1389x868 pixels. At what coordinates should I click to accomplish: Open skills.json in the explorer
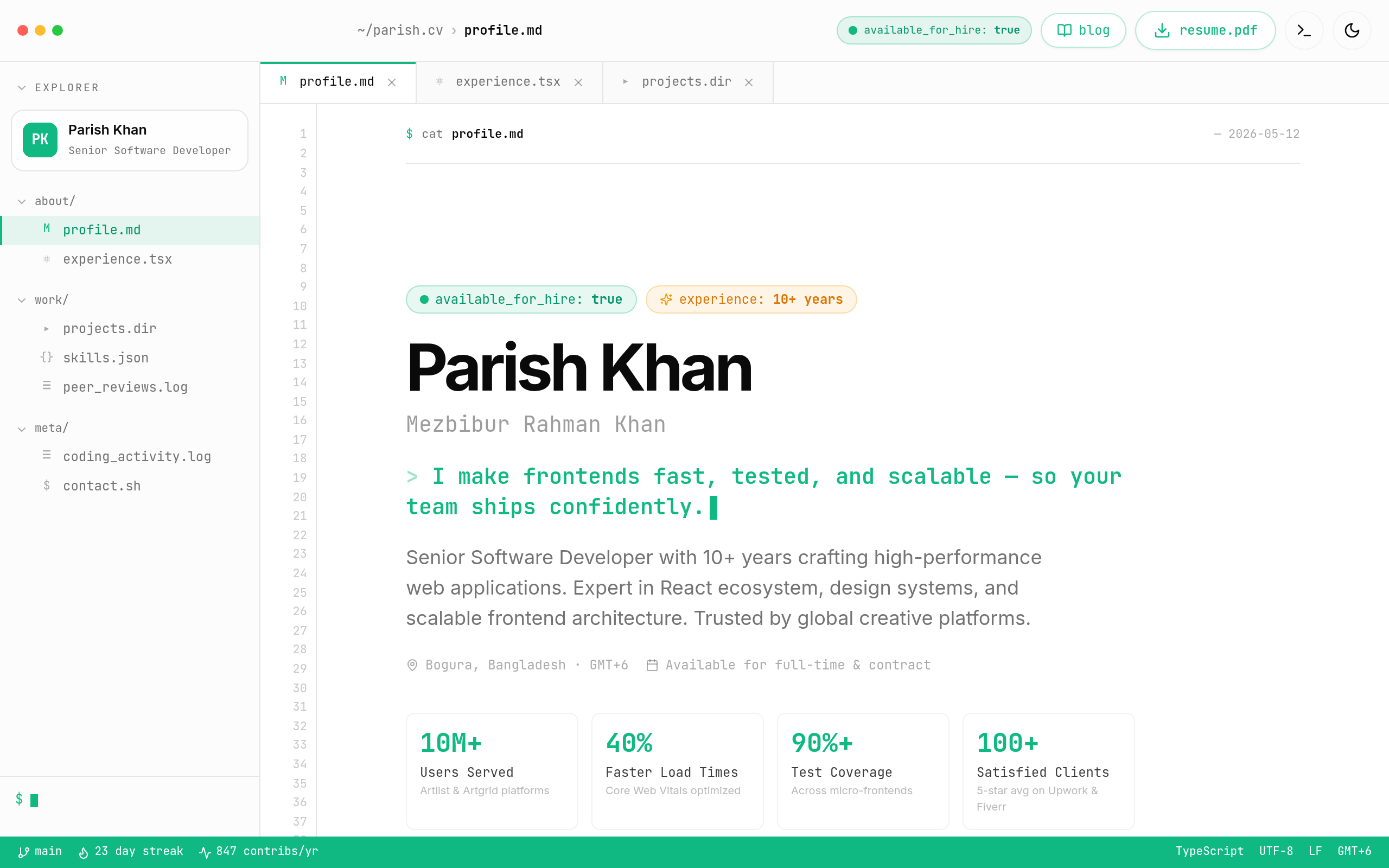click(130, 358)
